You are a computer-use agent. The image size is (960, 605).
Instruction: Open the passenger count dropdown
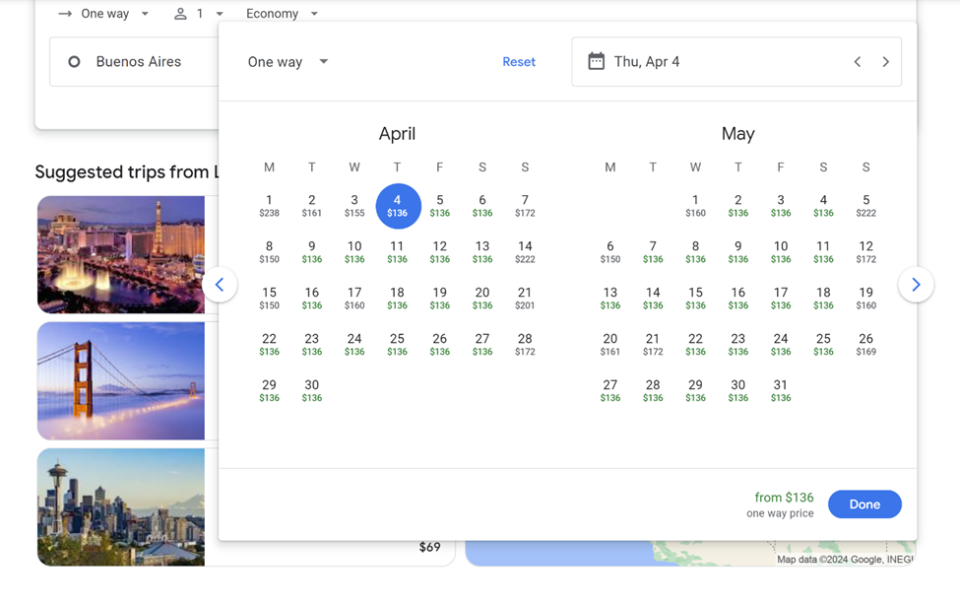(x=203, y=13)
